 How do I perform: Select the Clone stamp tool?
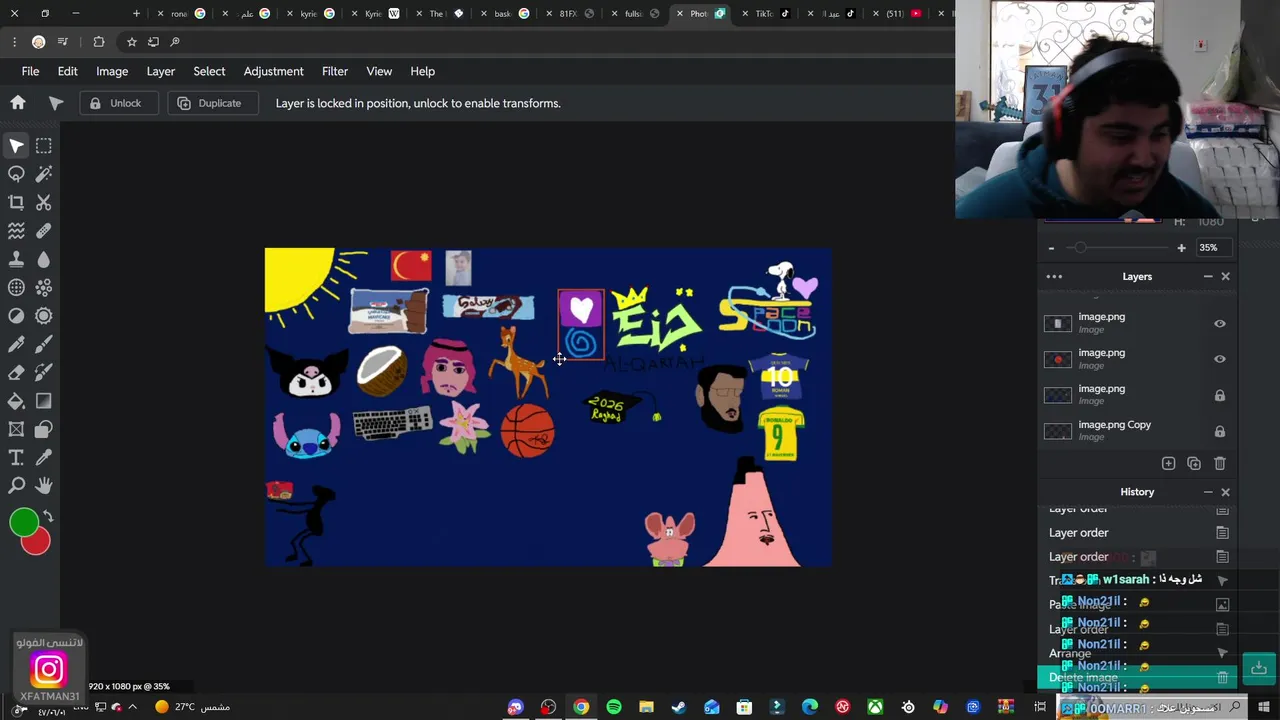click(16, 259)
